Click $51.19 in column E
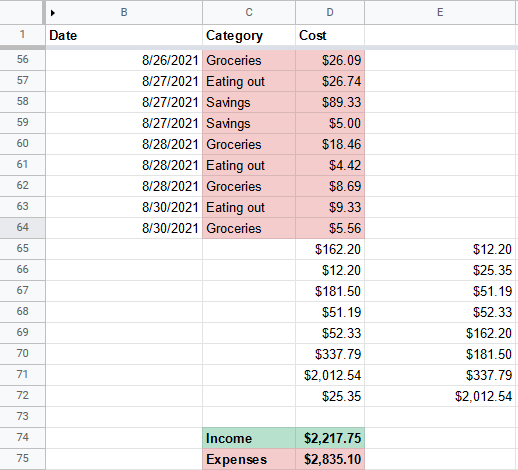518x470 pixels. click(440, 291)
